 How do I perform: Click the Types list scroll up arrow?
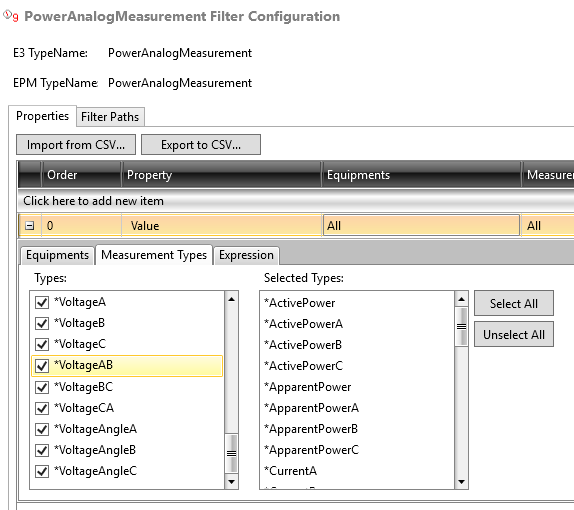[x=231, y=299]
